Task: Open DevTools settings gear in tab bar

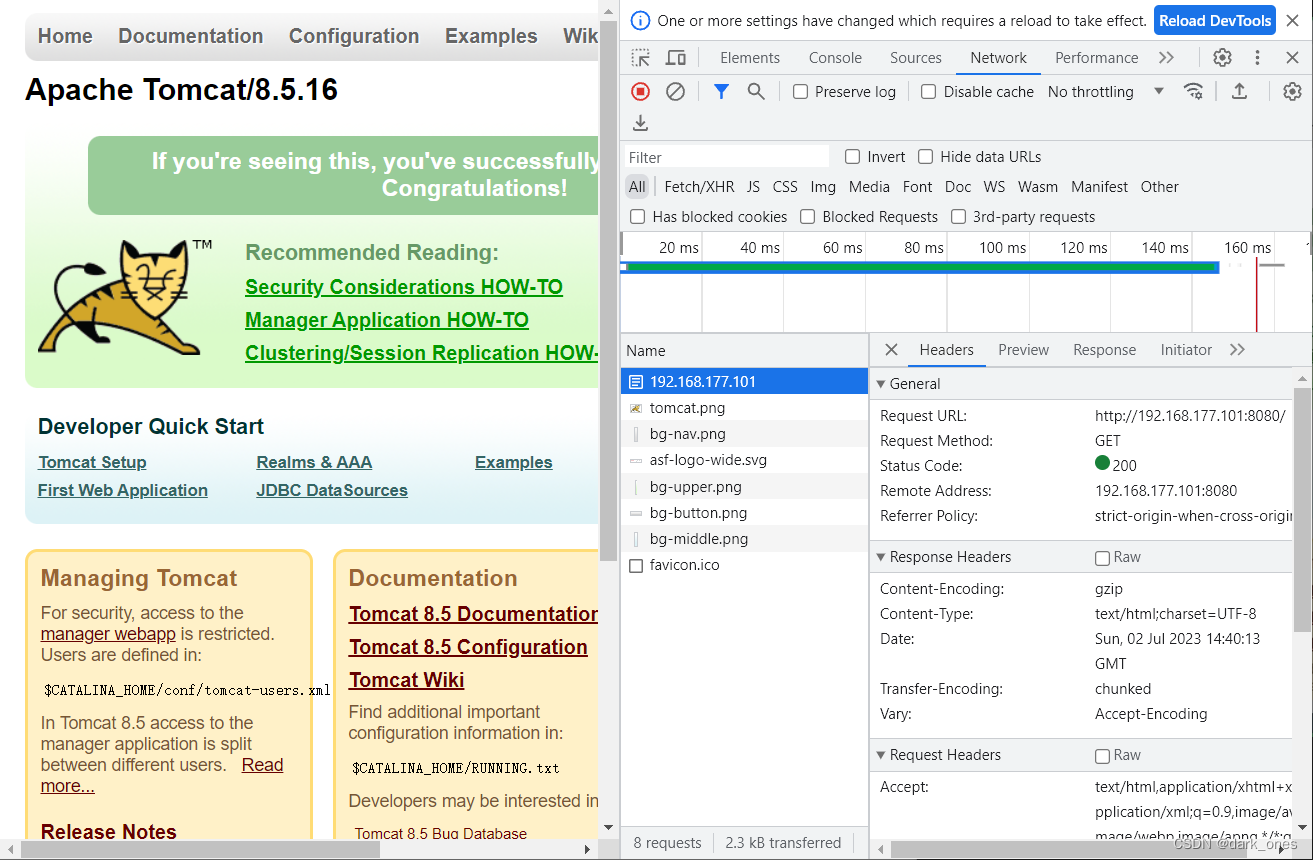Action: 1222,58
